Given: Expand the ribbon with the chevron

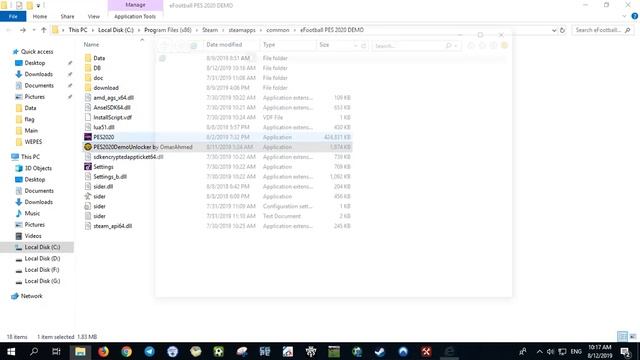Looking at the screenshot, I should 624,16.
